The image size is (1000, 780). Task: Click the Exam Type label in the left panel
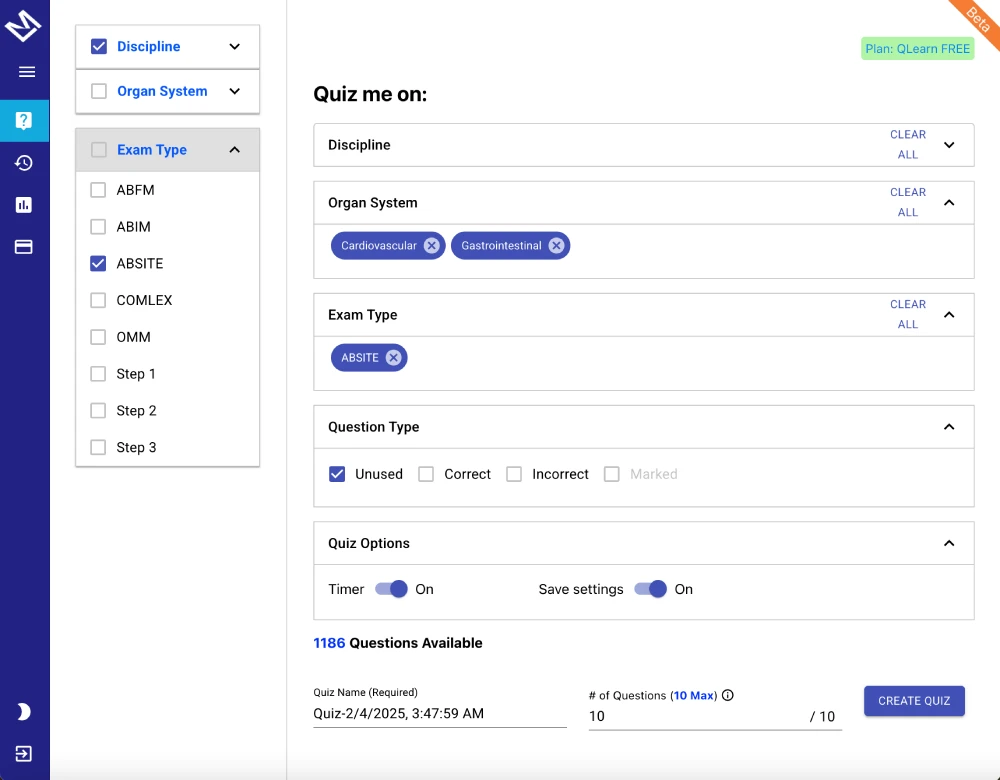point(152,150)
